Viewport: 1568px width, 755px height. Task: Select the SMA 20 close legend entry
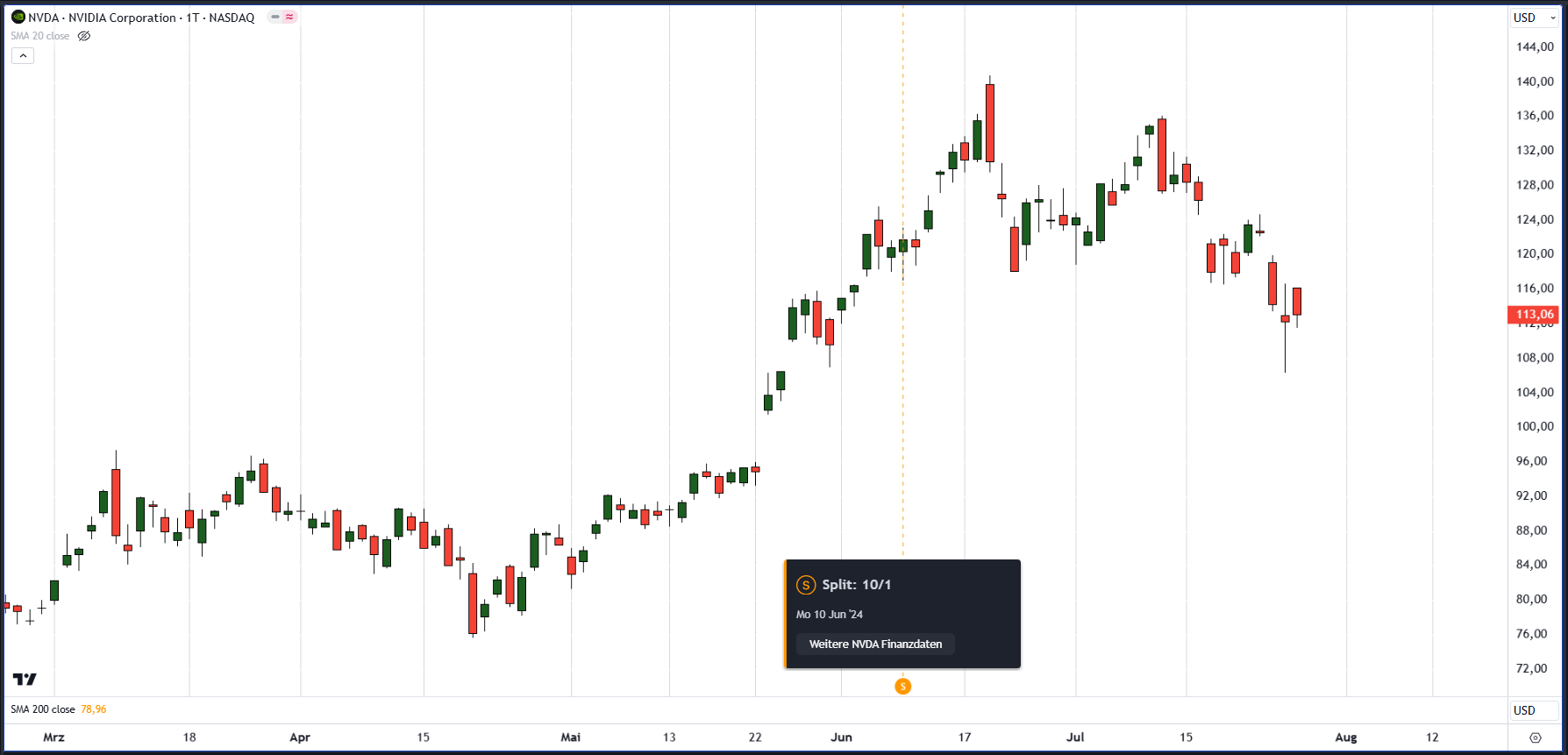[40, 36]
